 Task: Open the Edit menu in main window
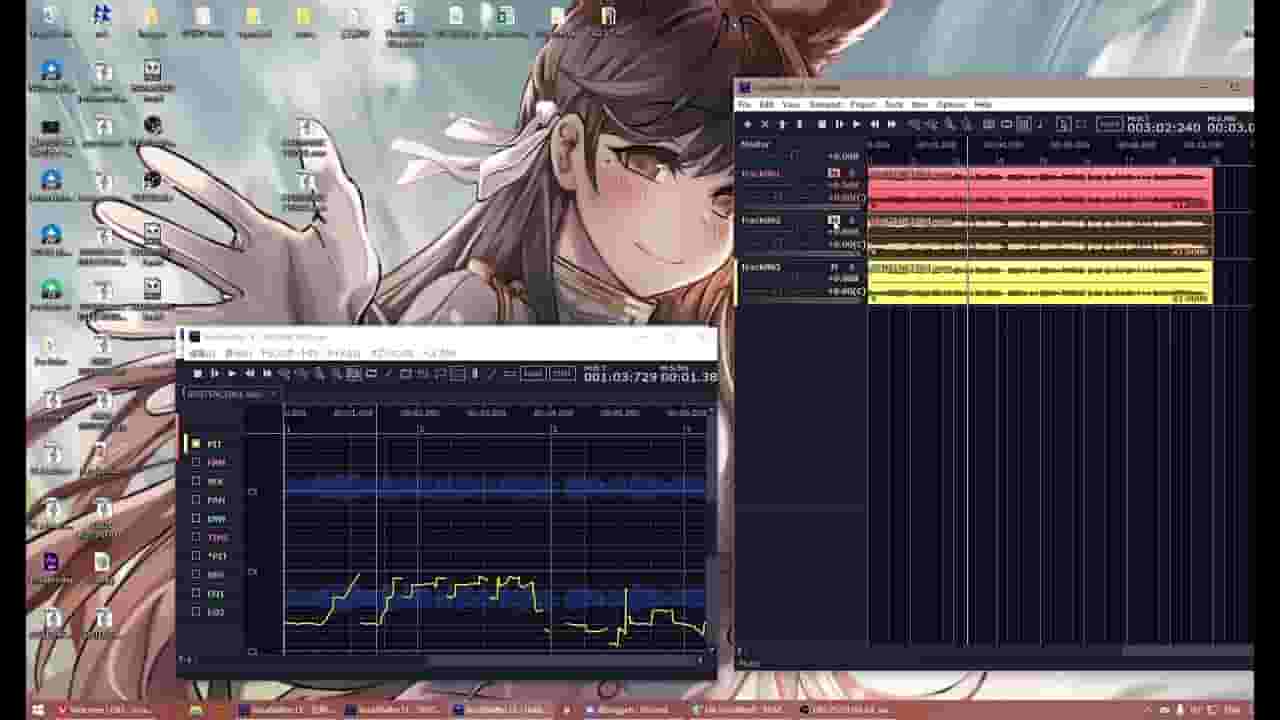766,104
